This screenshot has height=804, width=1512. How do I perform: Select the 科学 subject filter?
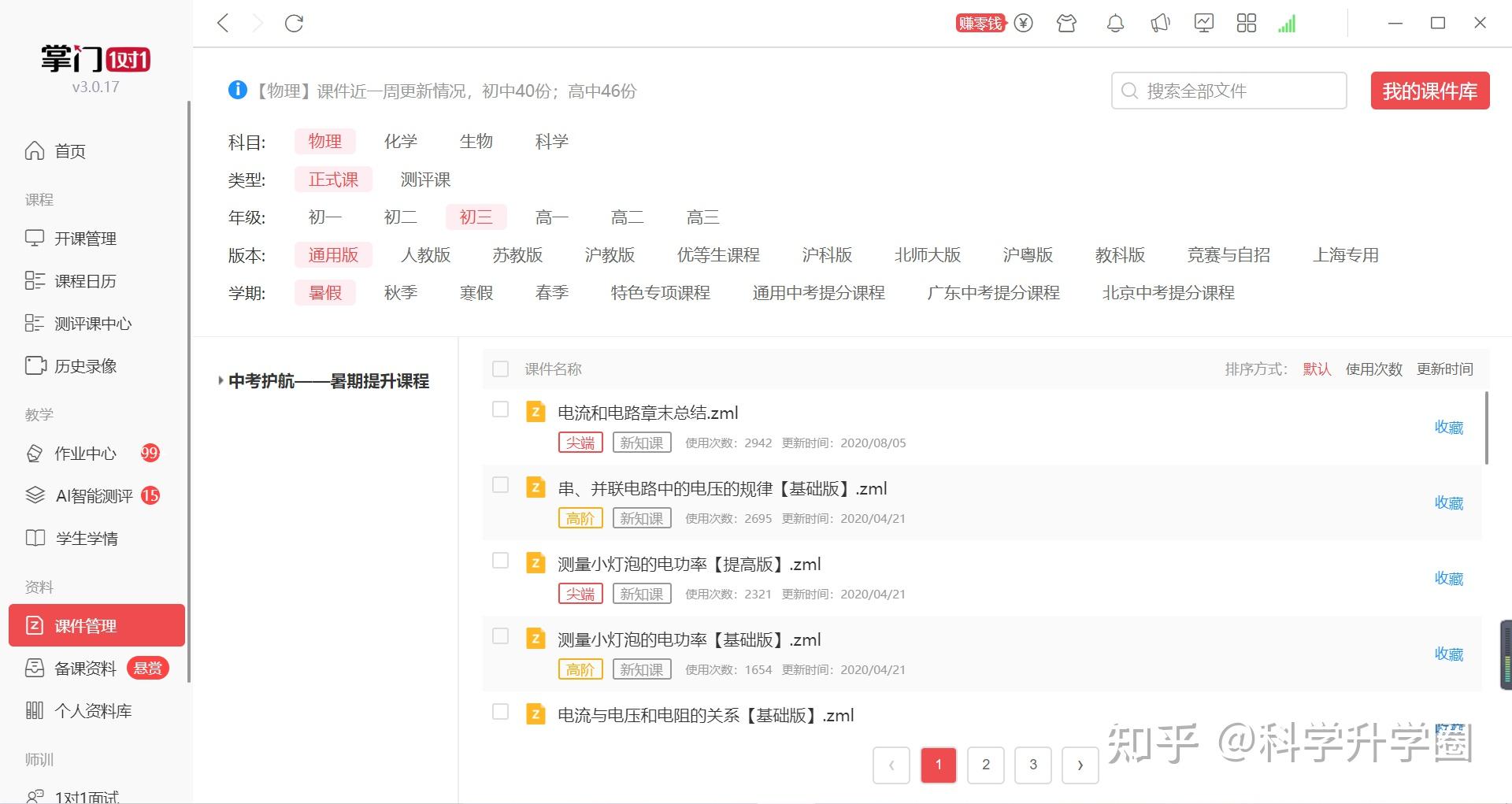click(551, 141)
